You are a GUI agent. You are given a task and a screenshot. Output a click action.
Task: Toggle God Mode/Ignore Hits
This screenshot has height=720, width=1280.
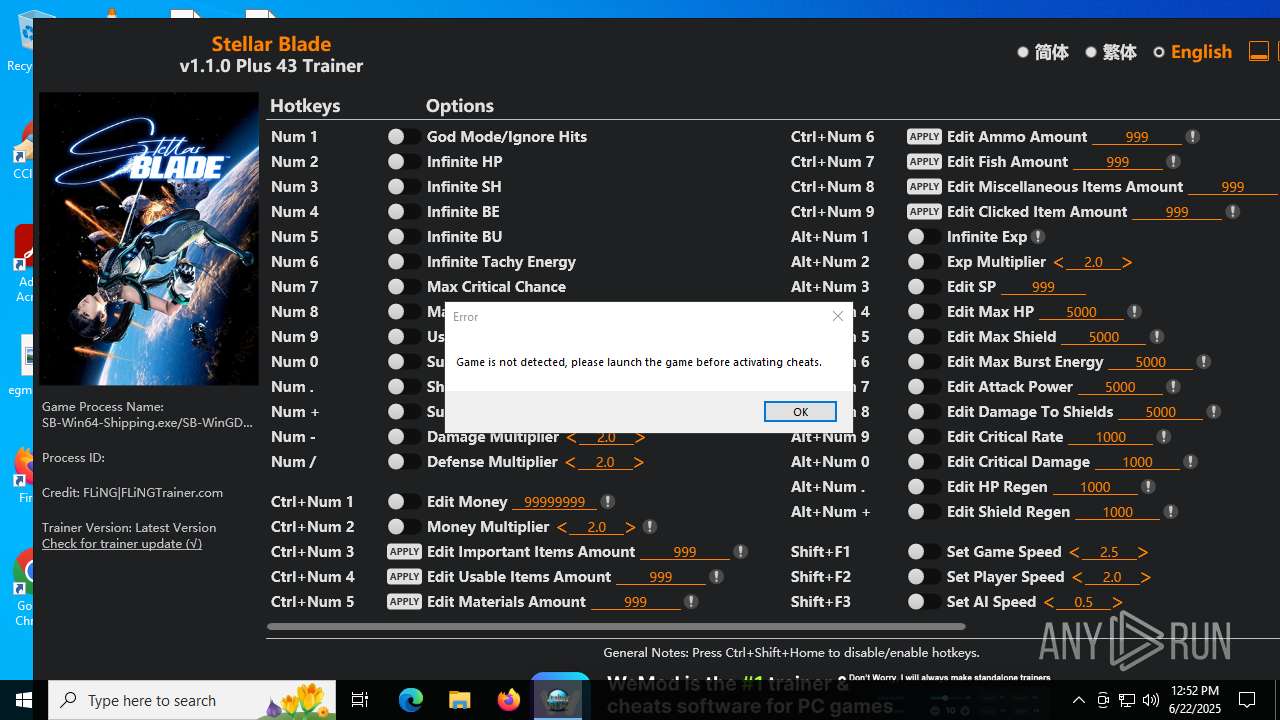click(403, 137)
